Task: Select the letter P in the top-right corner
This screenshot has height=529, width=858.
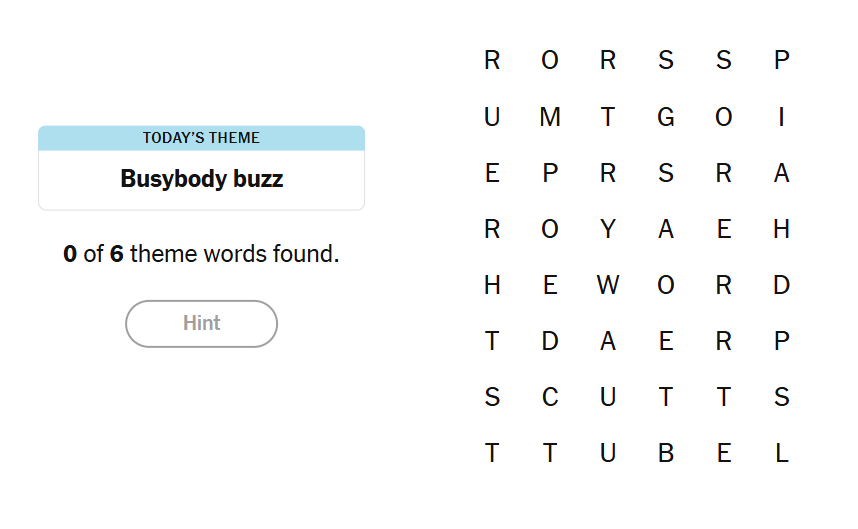Action: pos(781,61)
